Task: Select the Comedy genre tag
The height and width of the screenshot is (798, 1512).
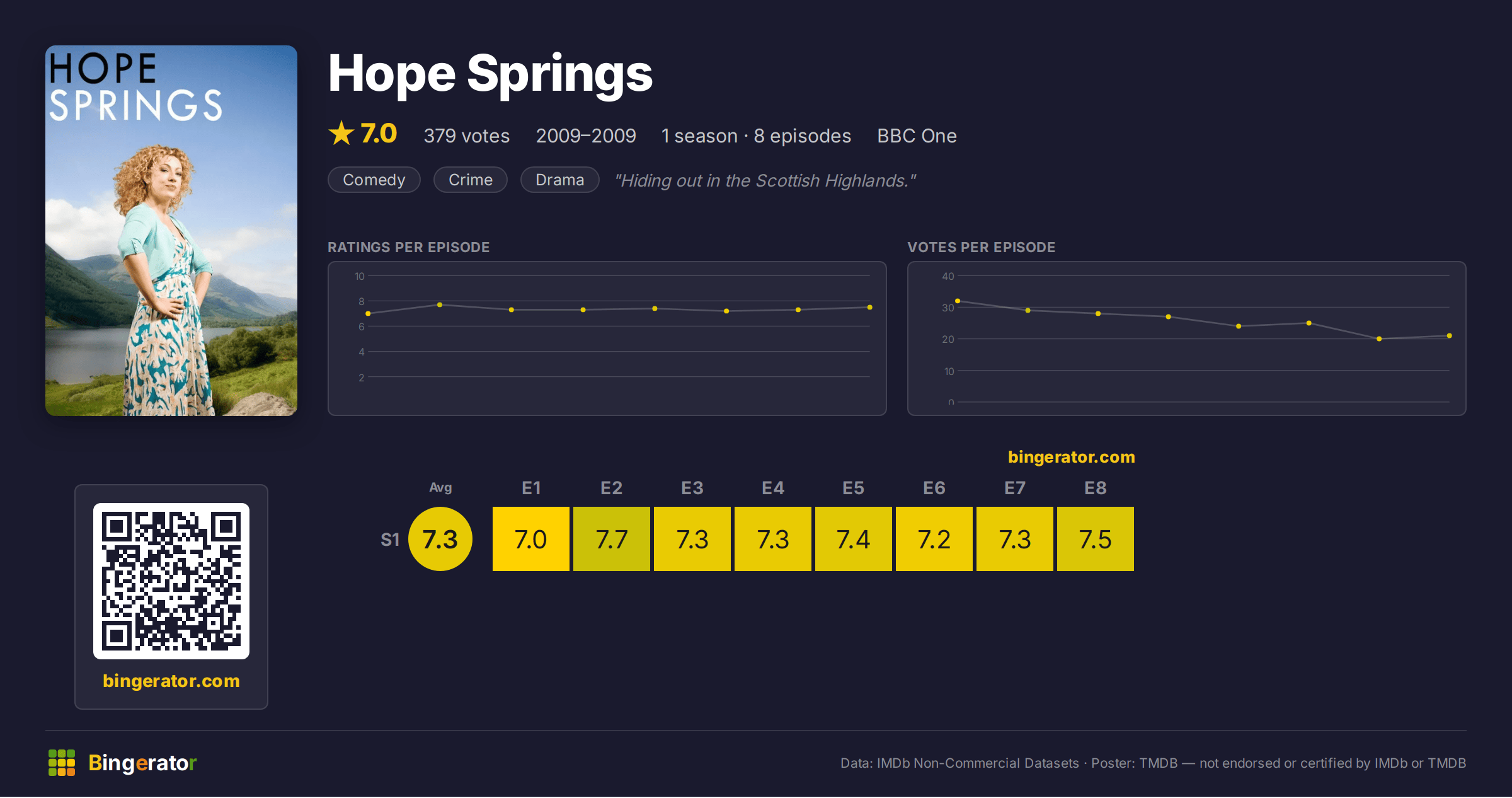Action: coord(374,180)
